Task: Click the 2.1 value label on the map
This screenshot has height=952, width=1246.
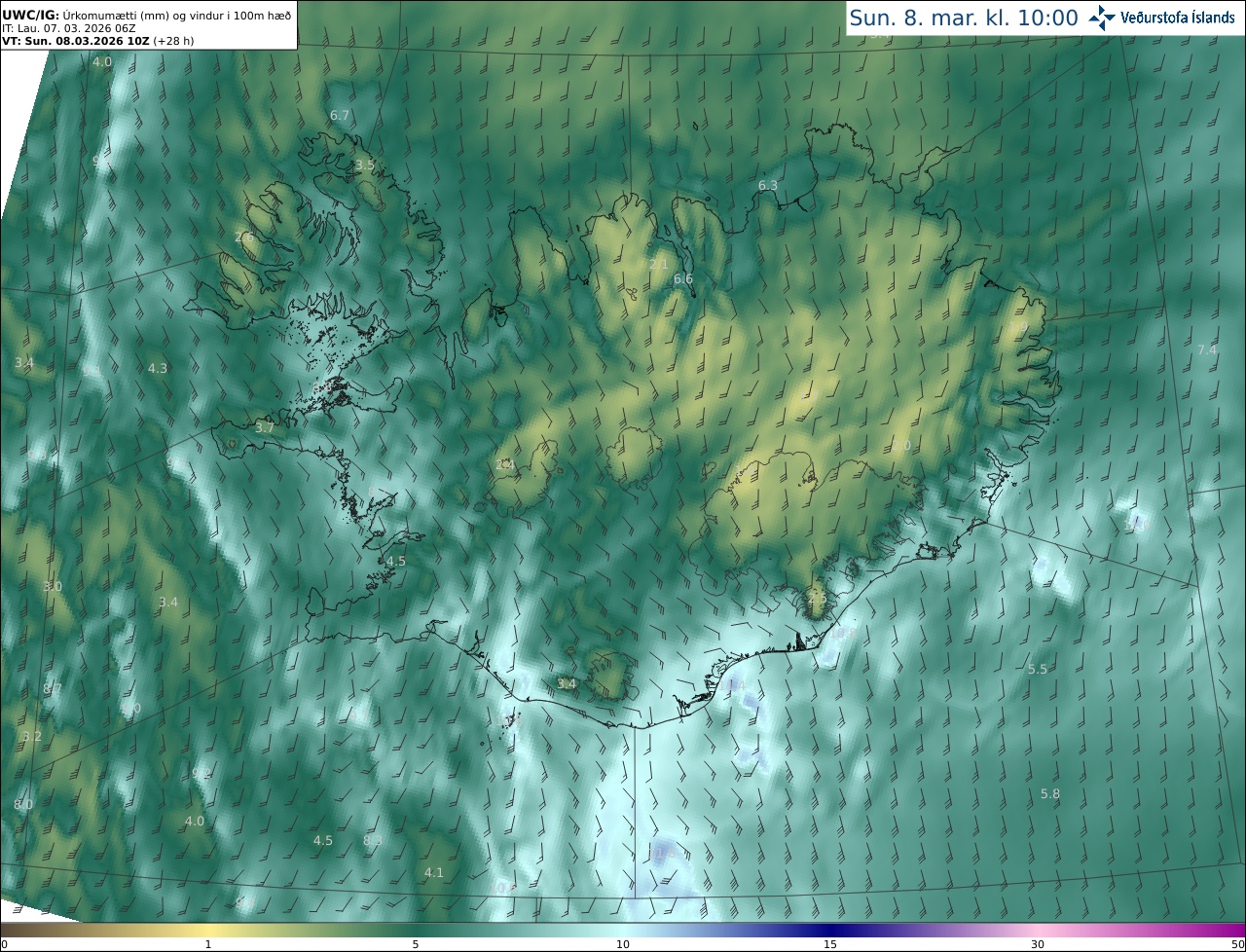Action: tap(659, 264)
